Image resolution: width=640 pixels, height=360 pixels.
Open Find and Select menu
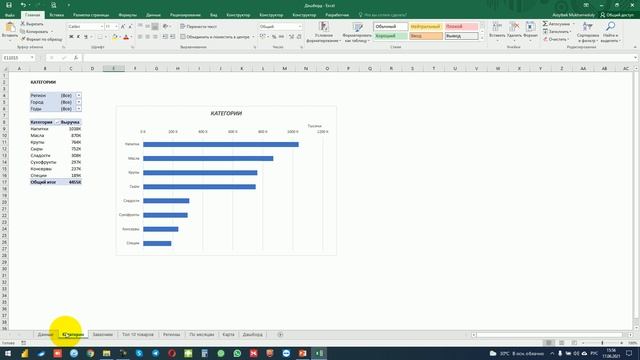coord(610,32)
